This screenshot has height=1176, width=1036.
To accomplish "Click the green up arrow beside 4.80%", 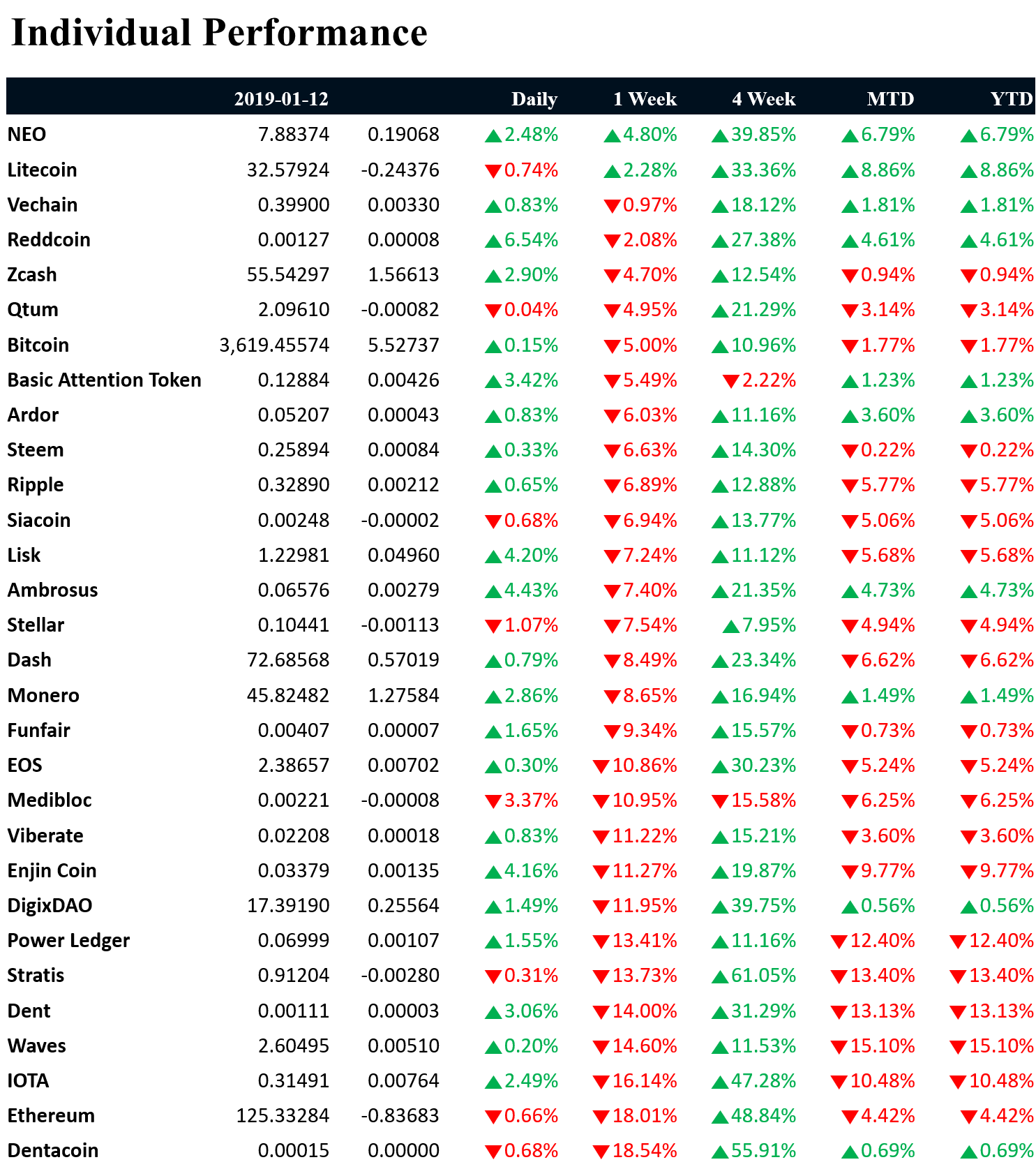I will point(612,136).
